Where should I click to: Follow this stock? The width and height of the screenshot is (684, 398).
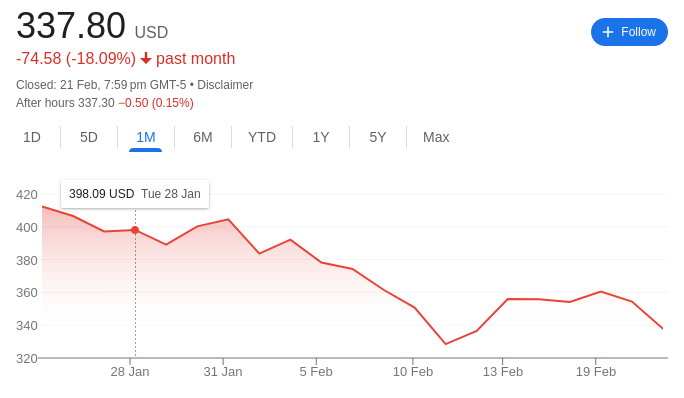pos(629,32)
